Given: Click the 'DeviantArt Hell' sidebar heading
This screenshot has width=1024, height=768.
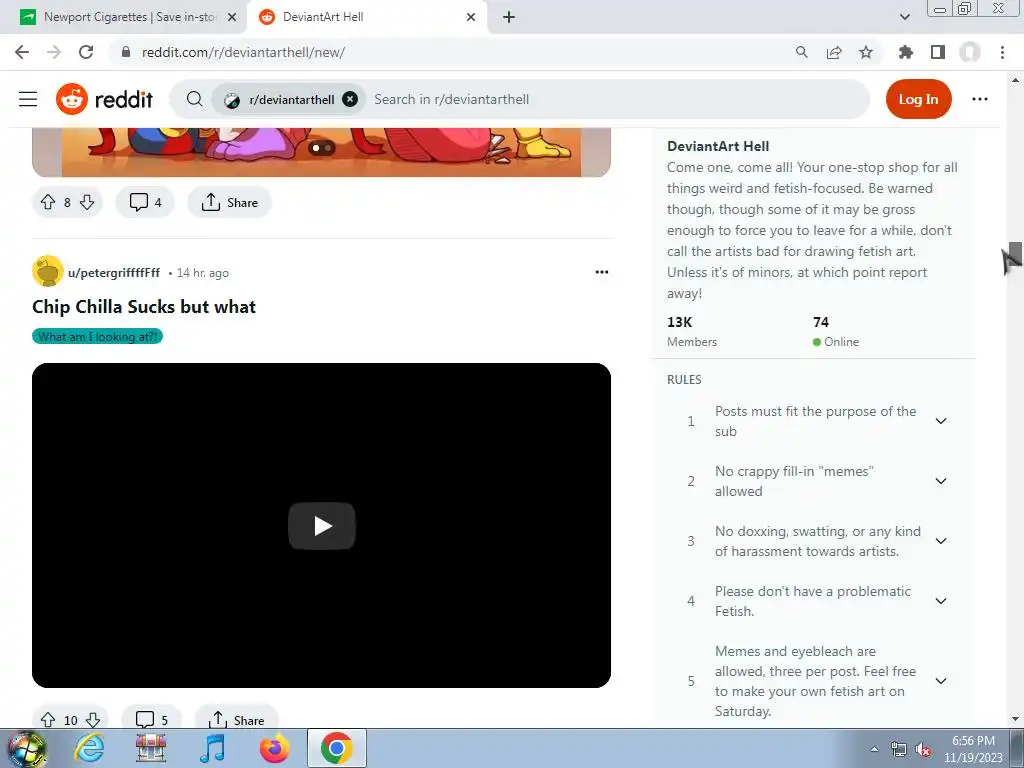Looking at the screenshot, I should point(718,146).
